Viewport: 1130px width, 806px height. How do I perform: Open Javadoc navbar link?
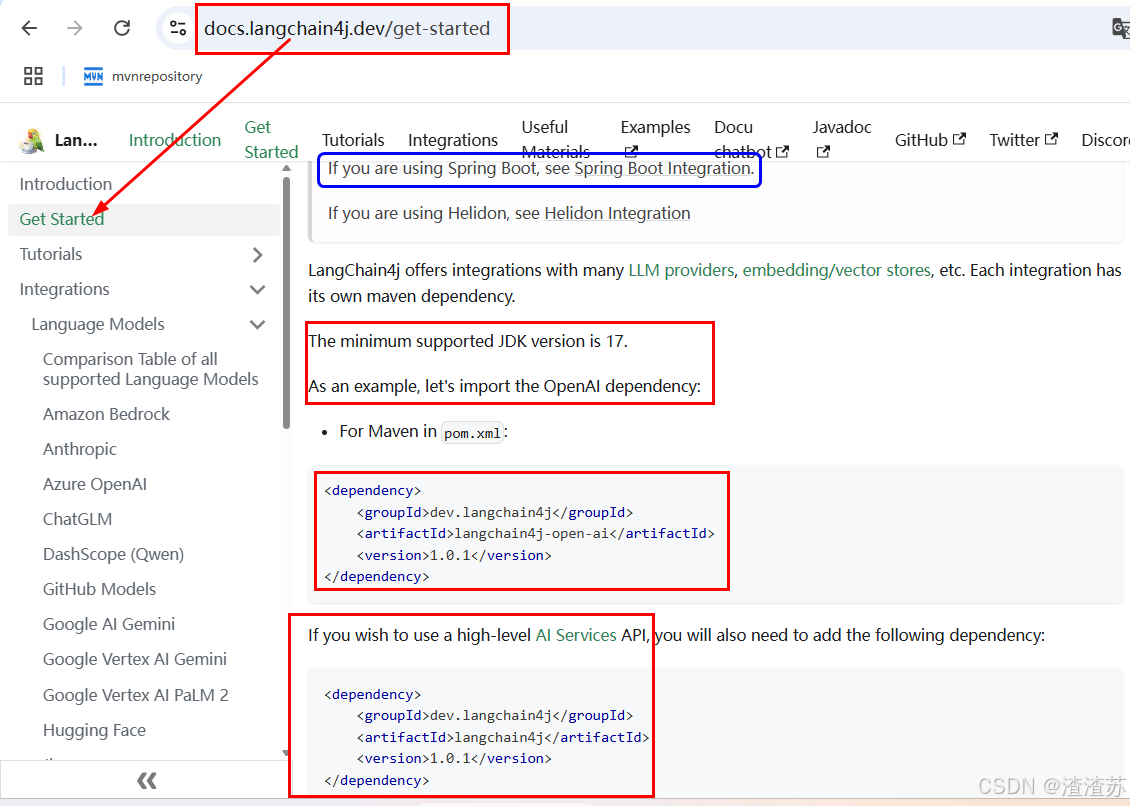tap(842, 138)
